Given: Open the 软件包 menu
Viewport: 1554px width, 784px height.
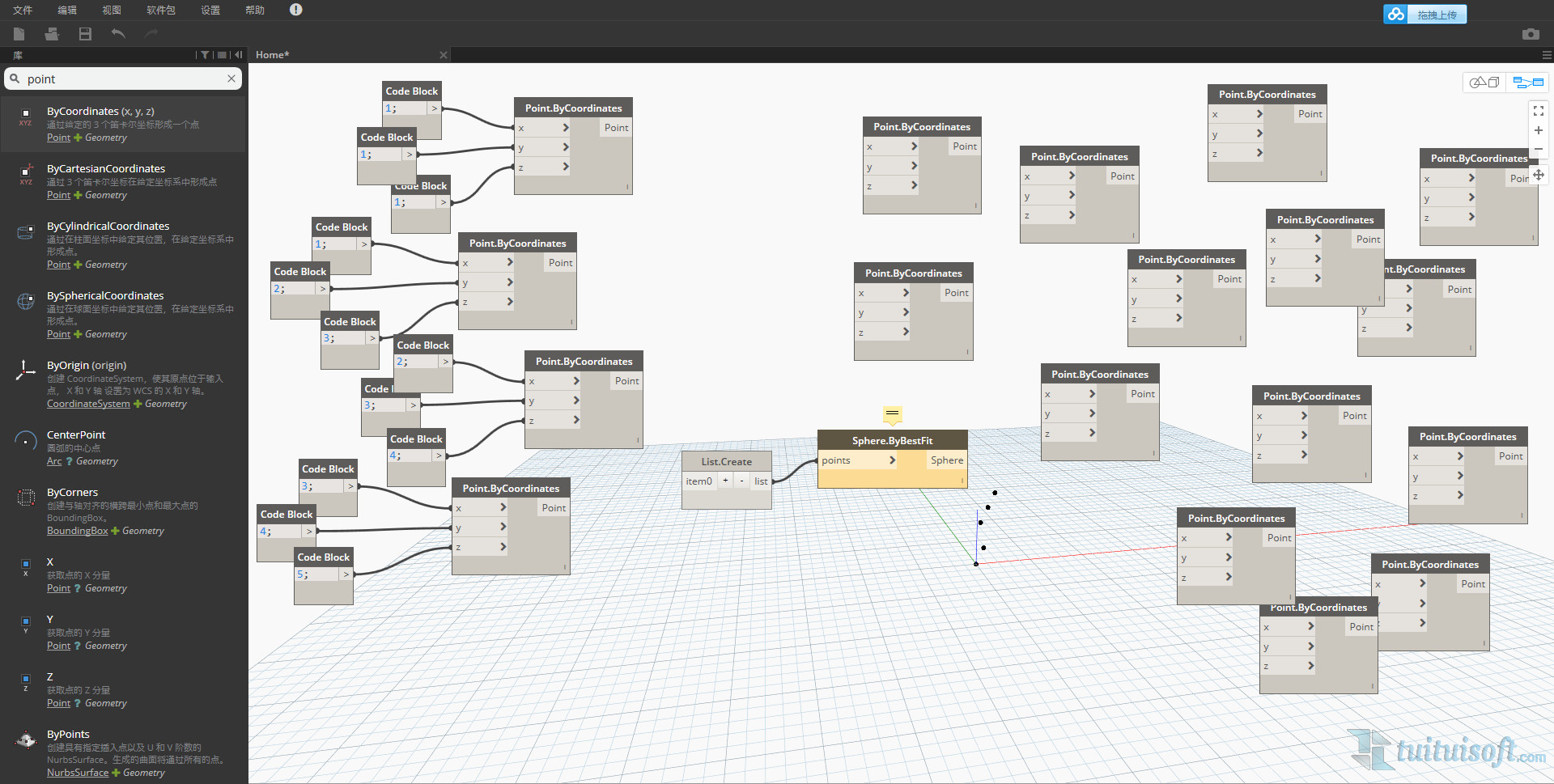Looking at the screenshot, I should click(160, 10).
